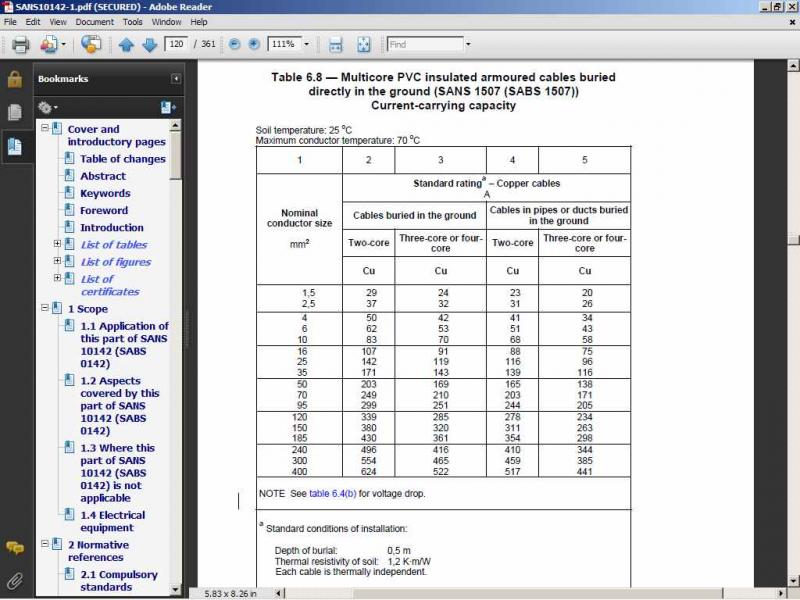Go to previous page with up arrow
The width and height of the screenshot is (800, 600).
coord(126,45)
